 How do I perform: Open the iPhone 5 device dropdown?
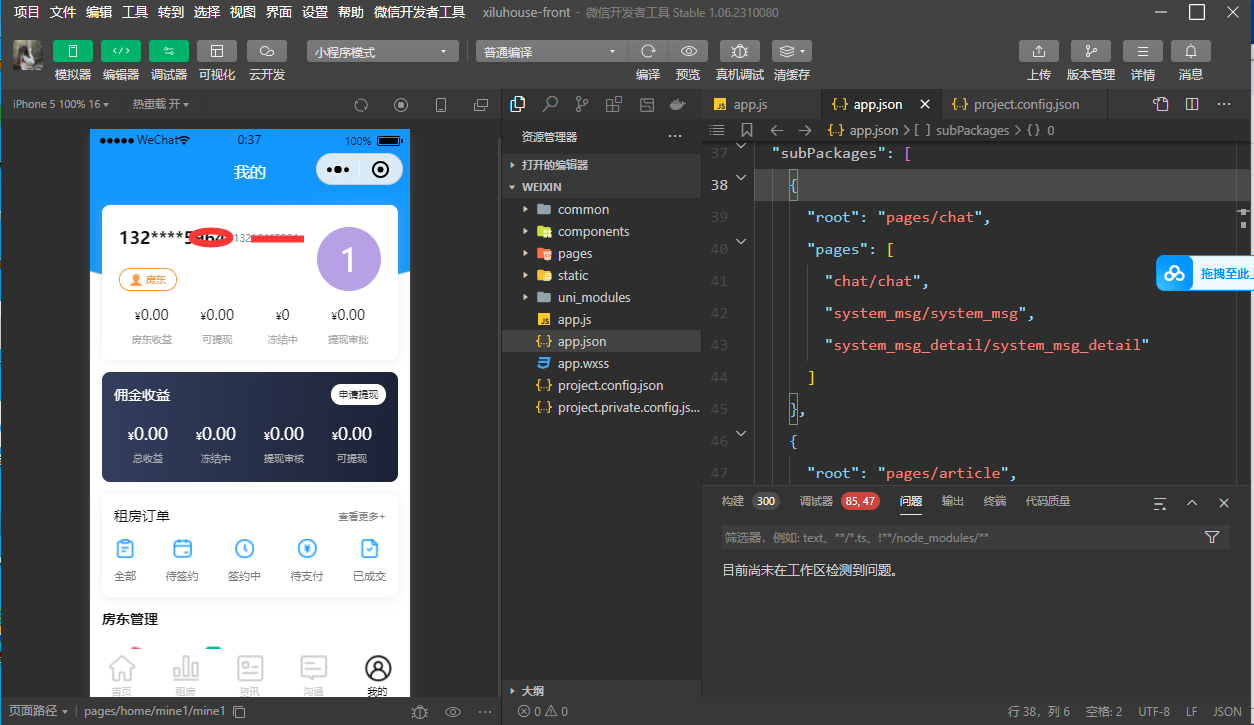(x=60, y=104)
